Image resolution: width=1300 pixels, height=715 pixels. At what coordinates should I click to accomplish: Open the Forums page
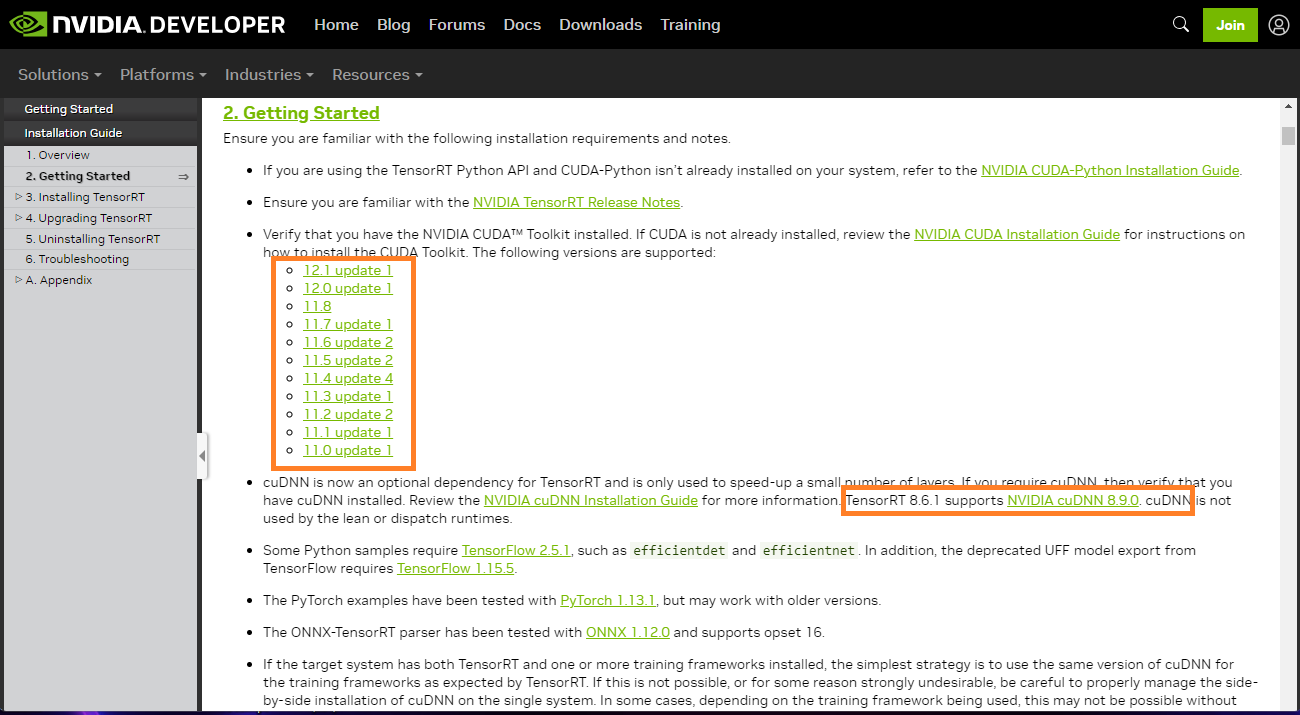tap(457, 25)
